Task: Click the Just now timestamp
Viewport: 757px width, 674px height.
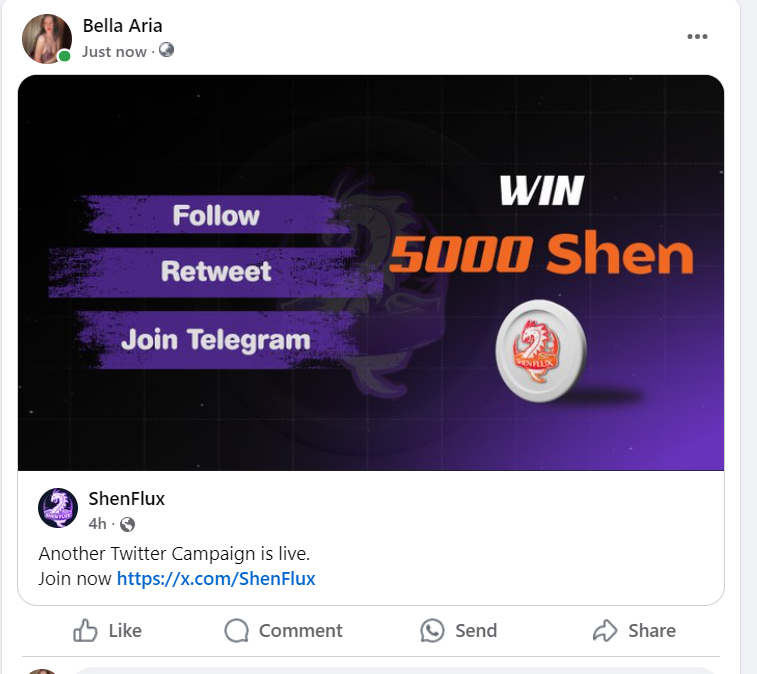Action: click(114, 51)
